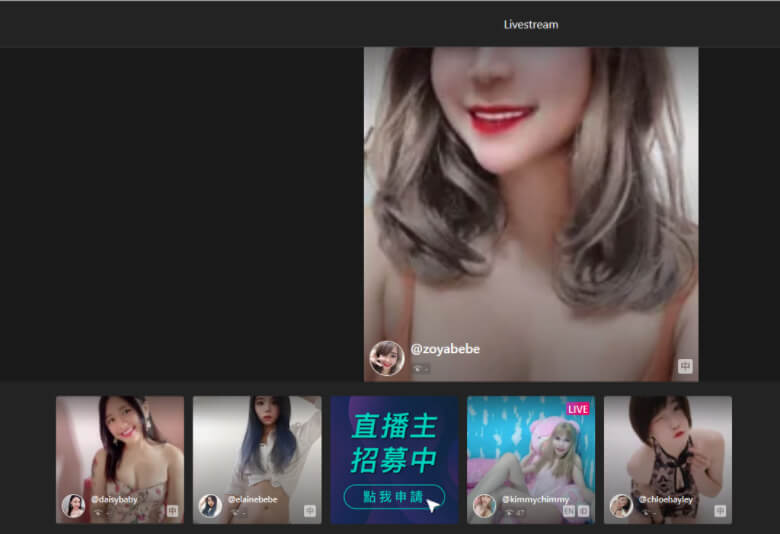Click the language badge on daisybaby thumbnail
780x534 pixels.
coord(173,510)
